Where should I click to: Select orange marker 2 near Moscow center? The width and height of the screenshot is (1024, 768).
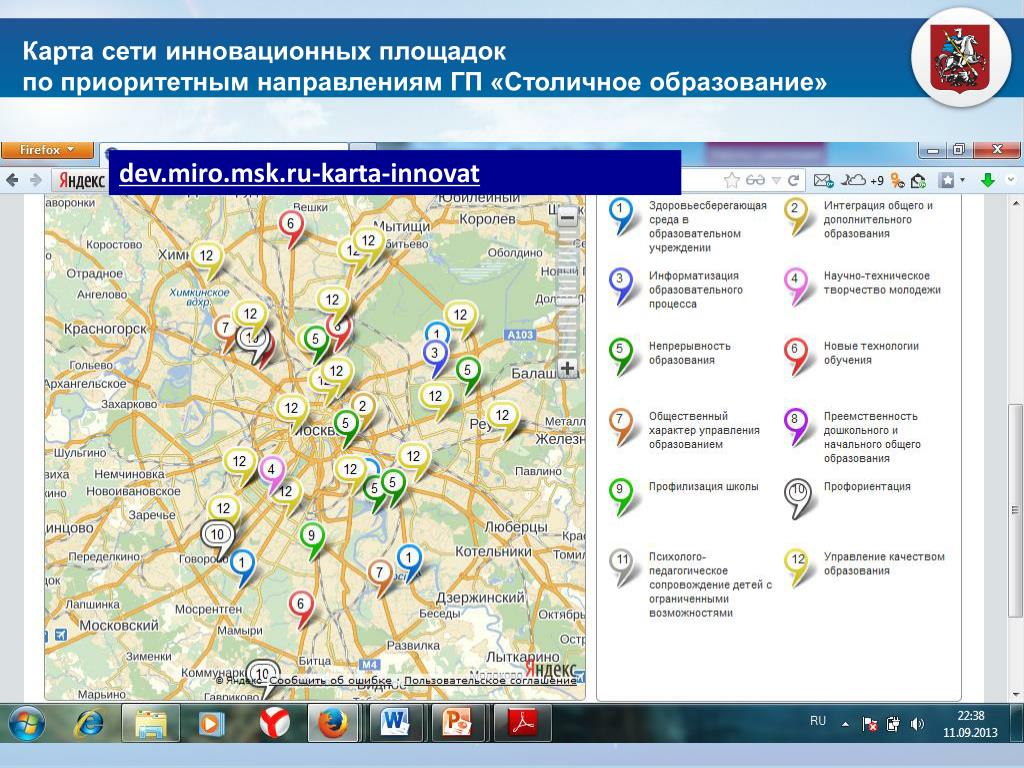click(363, 406)
